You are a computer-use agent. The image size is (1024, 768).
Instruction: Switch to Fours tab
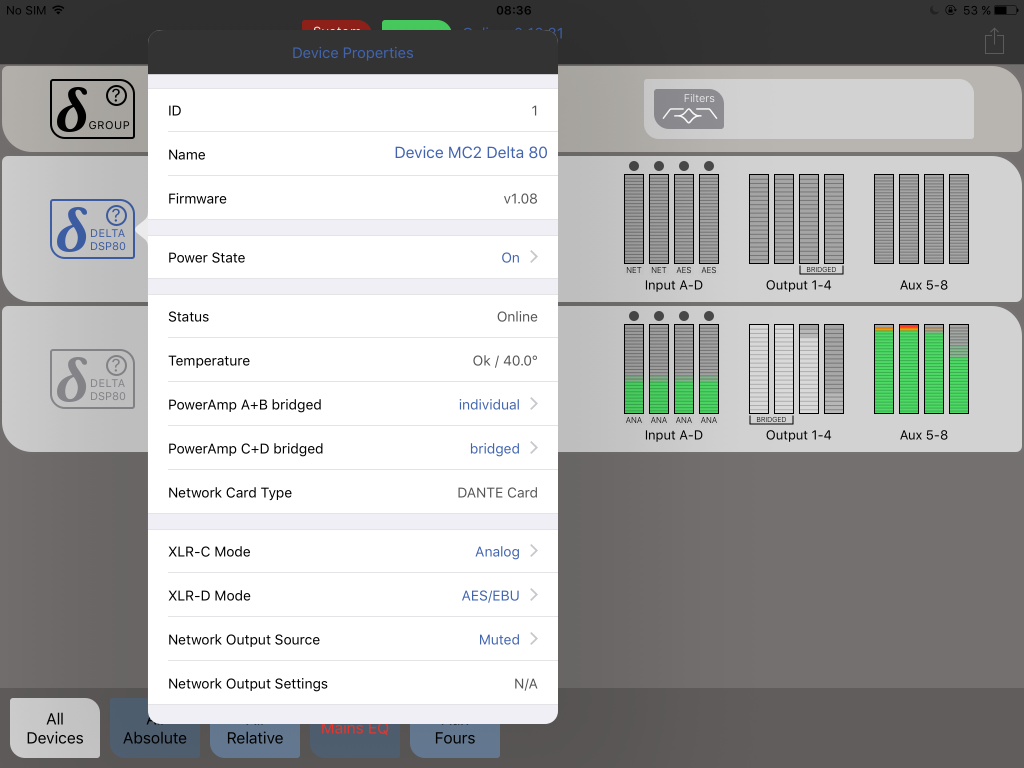[455, 740]
